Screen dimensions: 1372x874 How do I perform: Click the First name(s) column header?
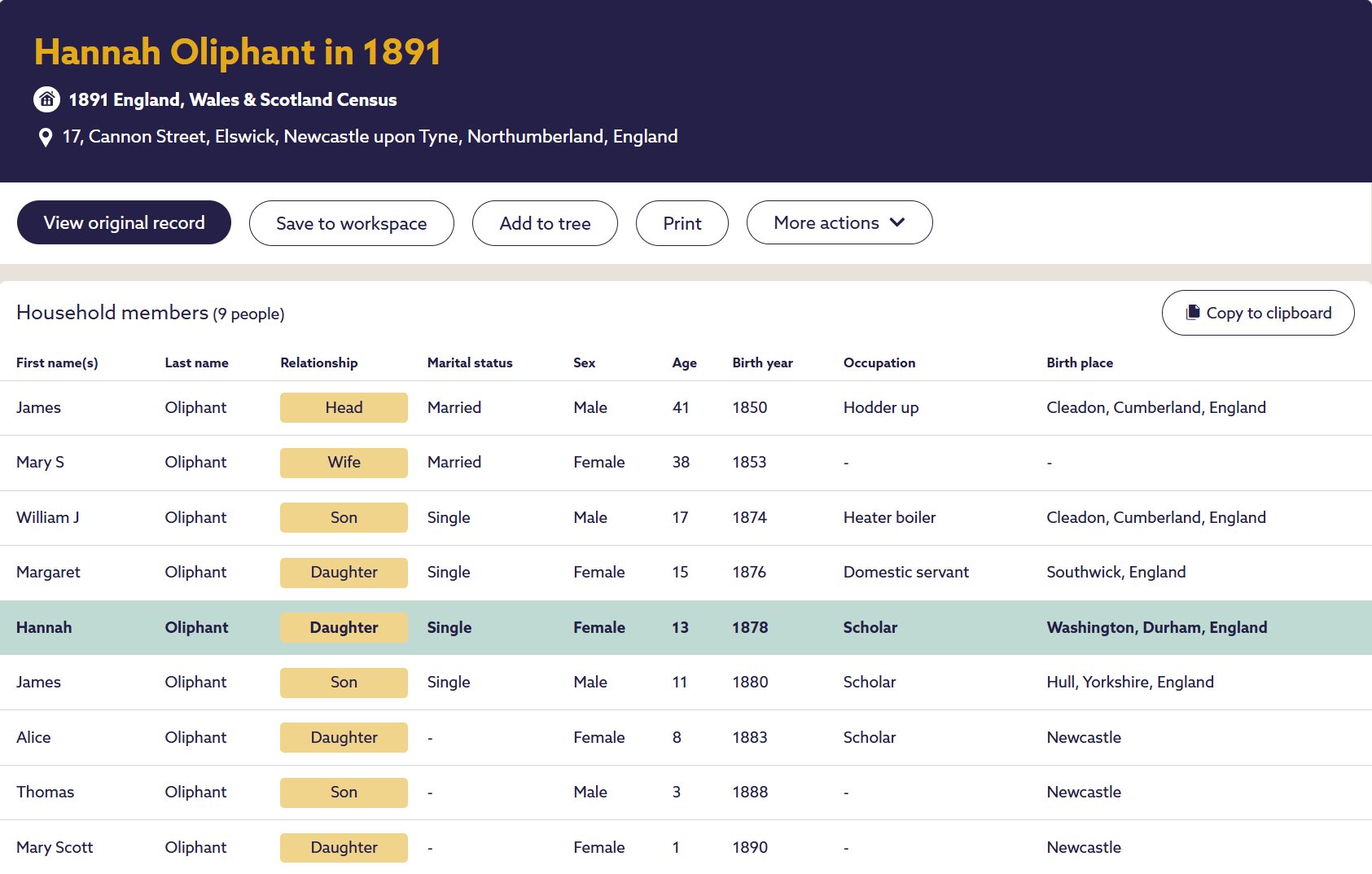pyautogui.click(x=57, y=362)
